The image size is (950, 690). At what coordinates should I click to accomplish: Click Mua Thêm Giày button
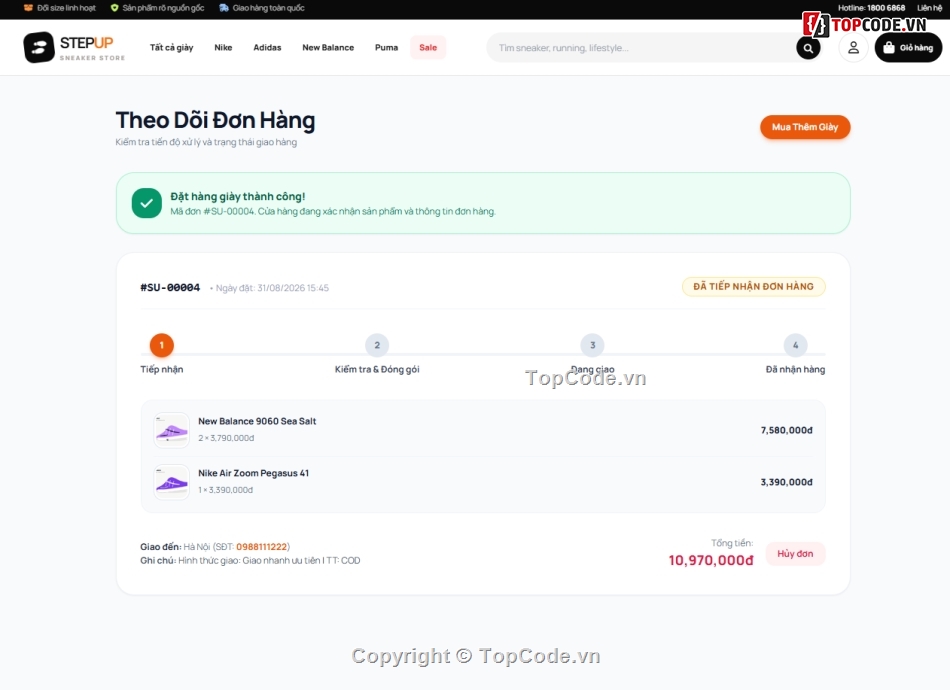805,127
